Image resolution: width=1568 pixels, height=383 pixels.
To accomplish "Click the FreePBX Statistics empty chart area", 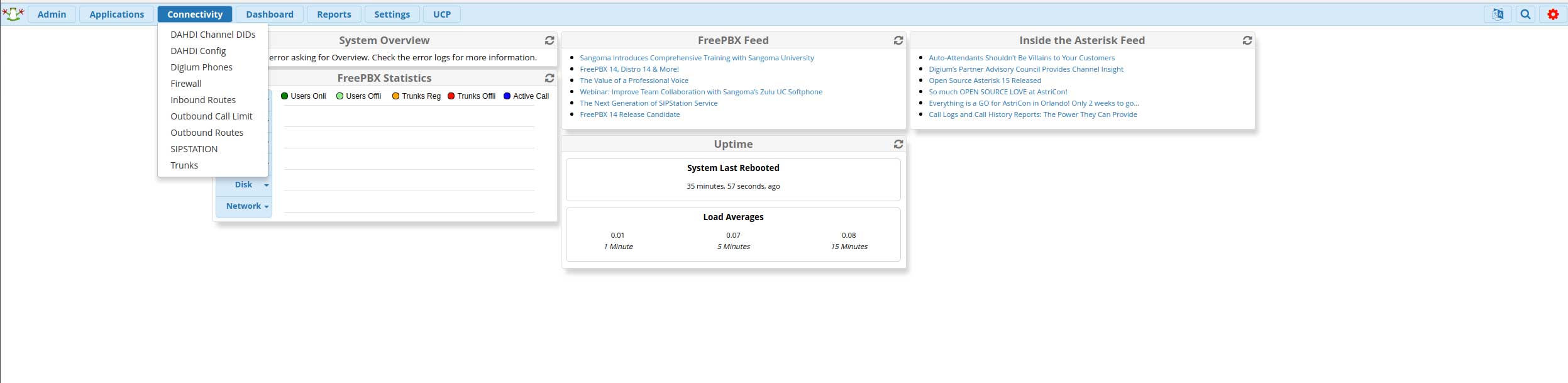I will (409, 158).
